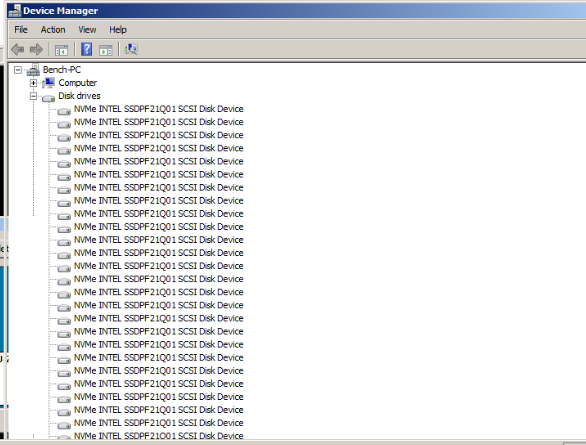
Task: Select the Computer tree label
Action: tap(77, 83)
